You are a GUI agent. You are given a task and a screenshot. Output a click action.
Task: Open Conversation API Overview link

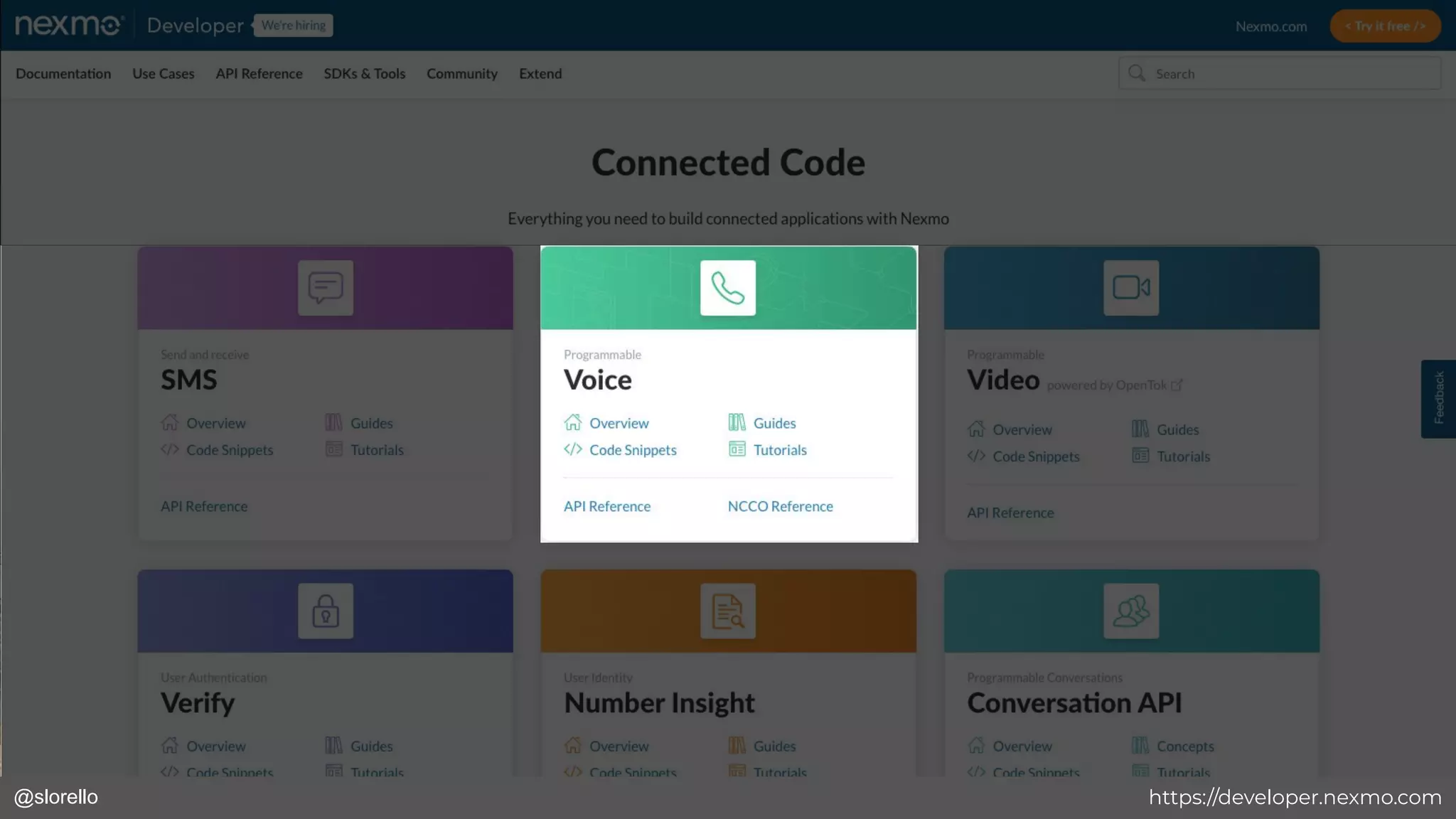pos(1022,746)
